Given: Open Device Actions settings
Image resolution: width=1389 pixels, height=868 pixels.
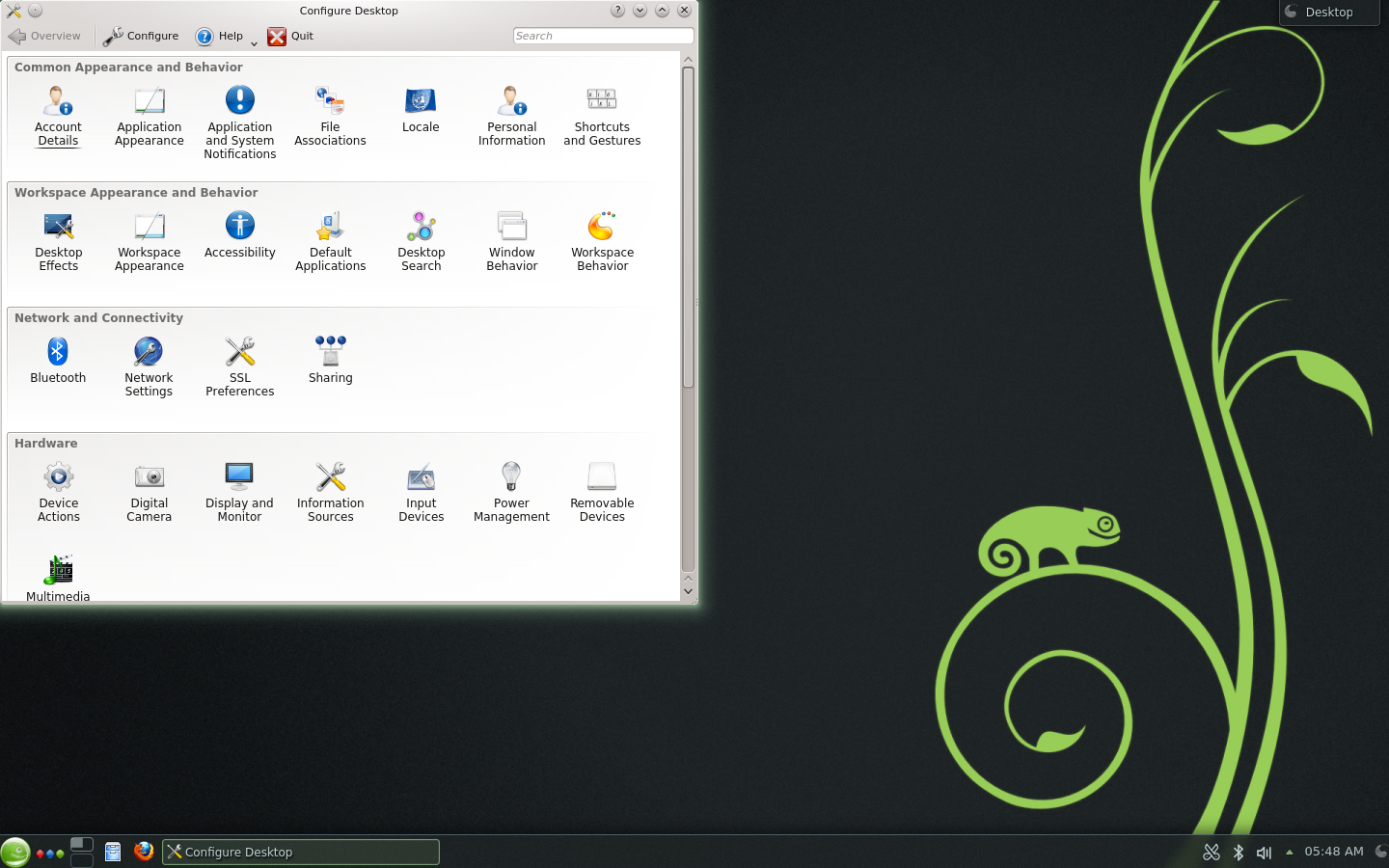Looking at the screenshot, I should tap(58, 492).
